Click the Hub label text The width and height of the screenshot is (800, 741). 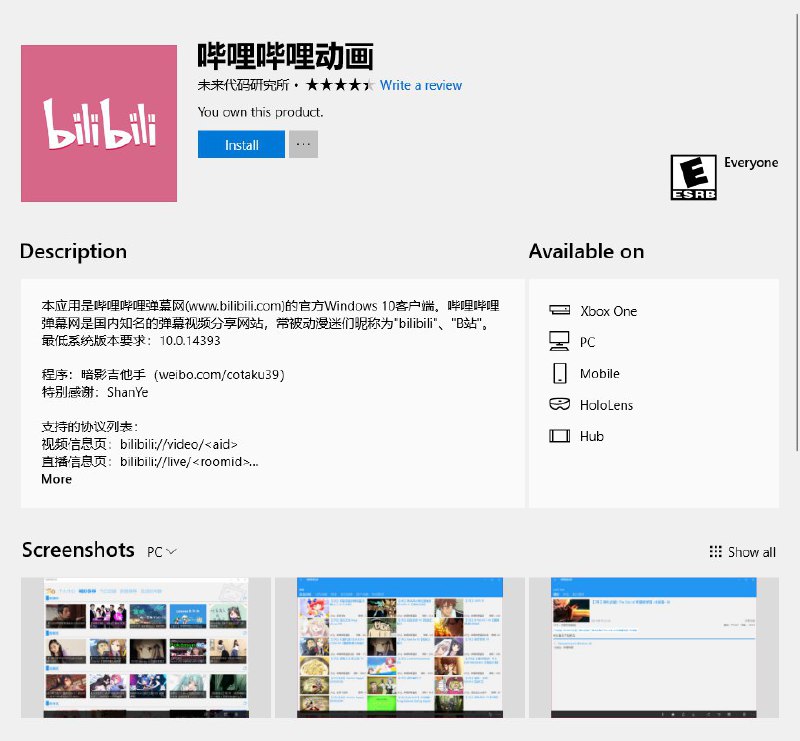pos(592,436)
